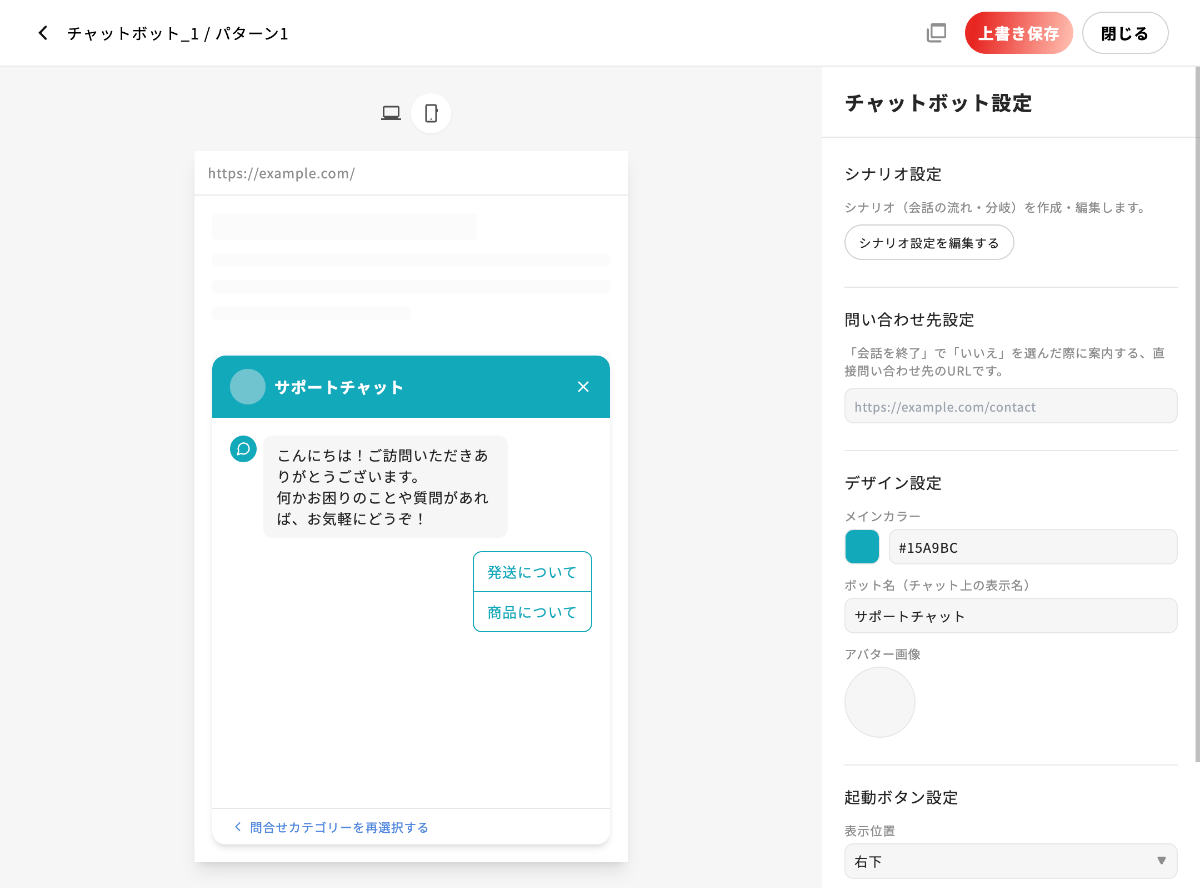Viewport: 1200px width, 888px height.
Task: Choose the 発送について chat option
Action: point(532,572)
